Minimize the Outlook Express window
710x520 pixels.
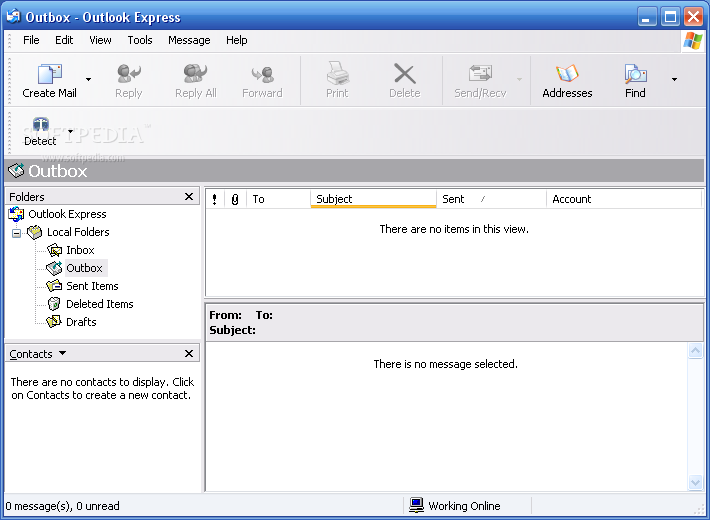pos(647,17)
